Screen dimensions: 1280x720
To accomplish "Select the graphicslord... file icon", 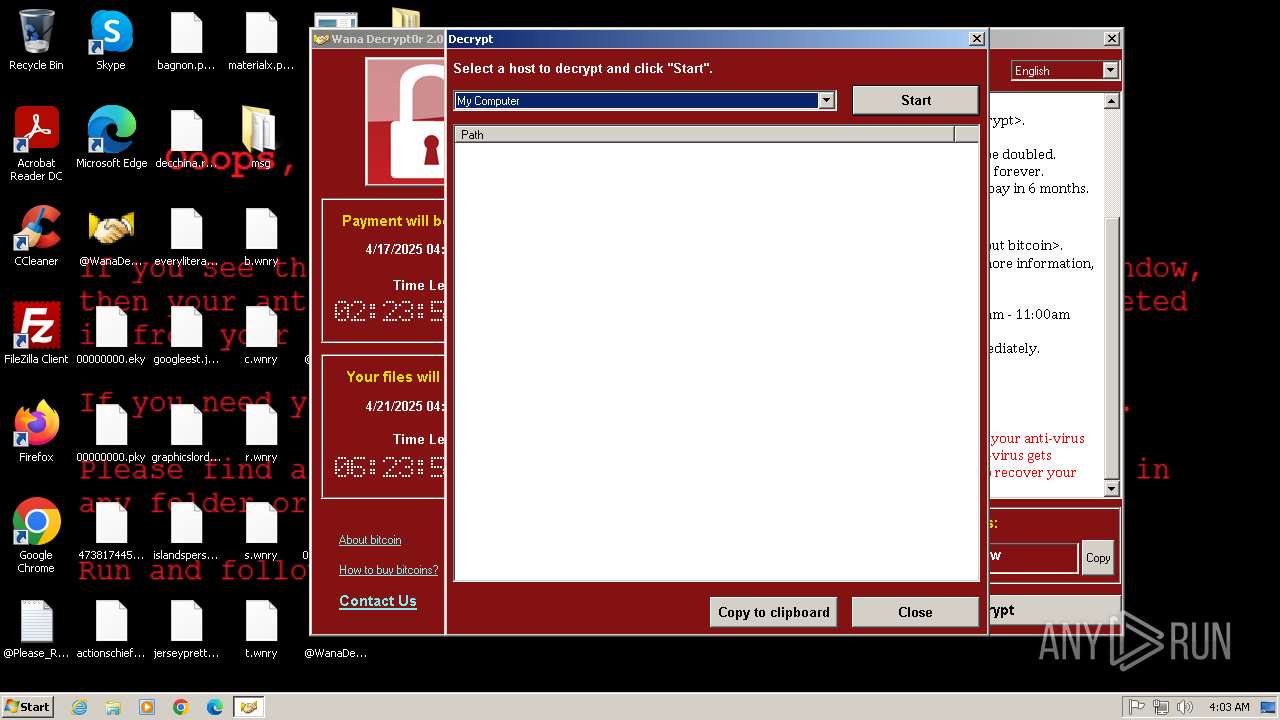I will pyautogui.click(x=186, y=432).
